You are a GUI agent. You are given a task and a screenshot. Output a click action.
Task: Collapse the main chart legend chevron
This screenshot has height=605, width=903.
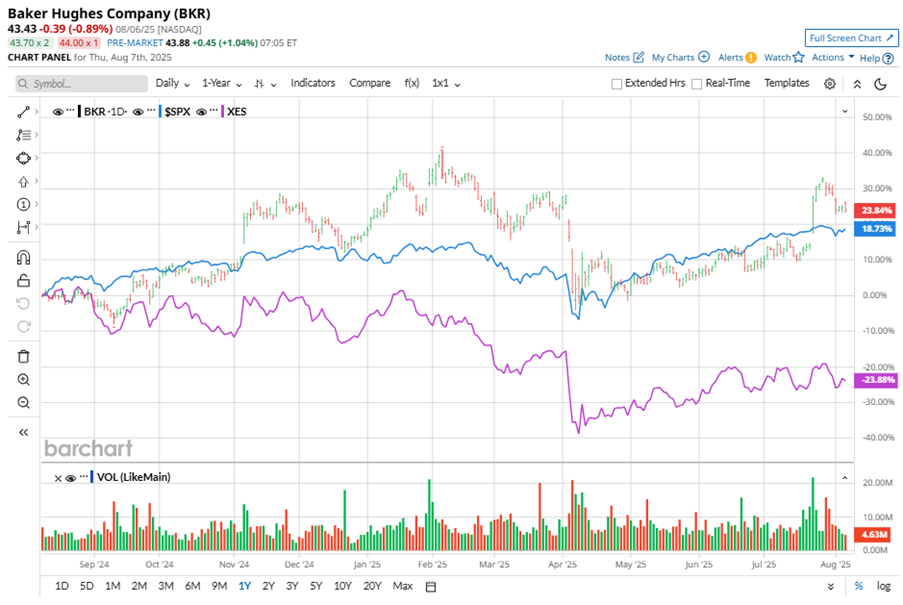coord(845,112)
